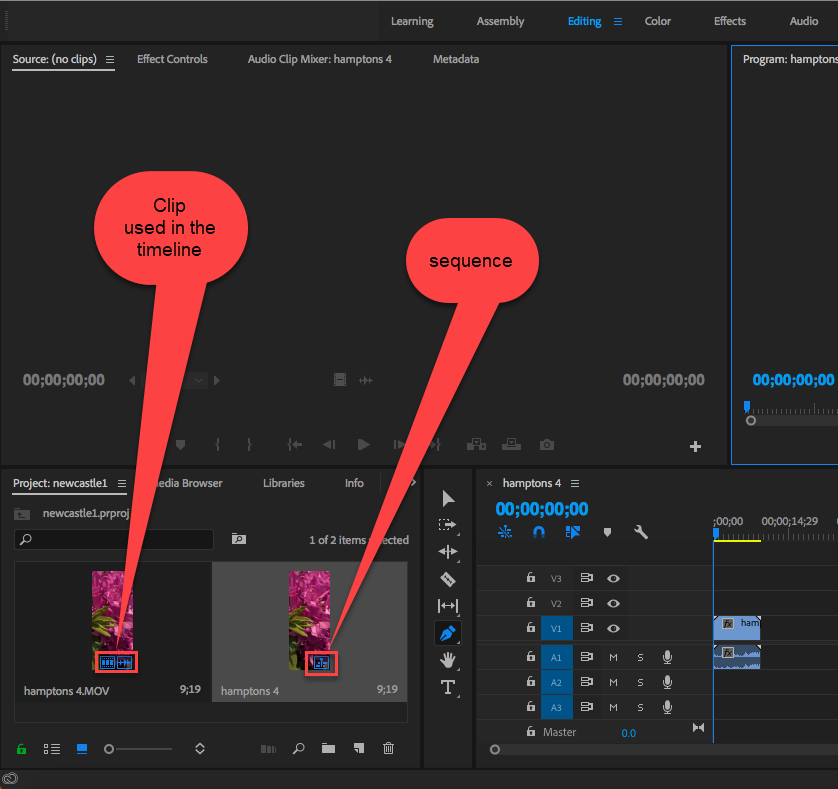The height and width of the screenshot is (789, 838).
Task: Click the Drag Video Only filmstrip icon
Action: 340,380
